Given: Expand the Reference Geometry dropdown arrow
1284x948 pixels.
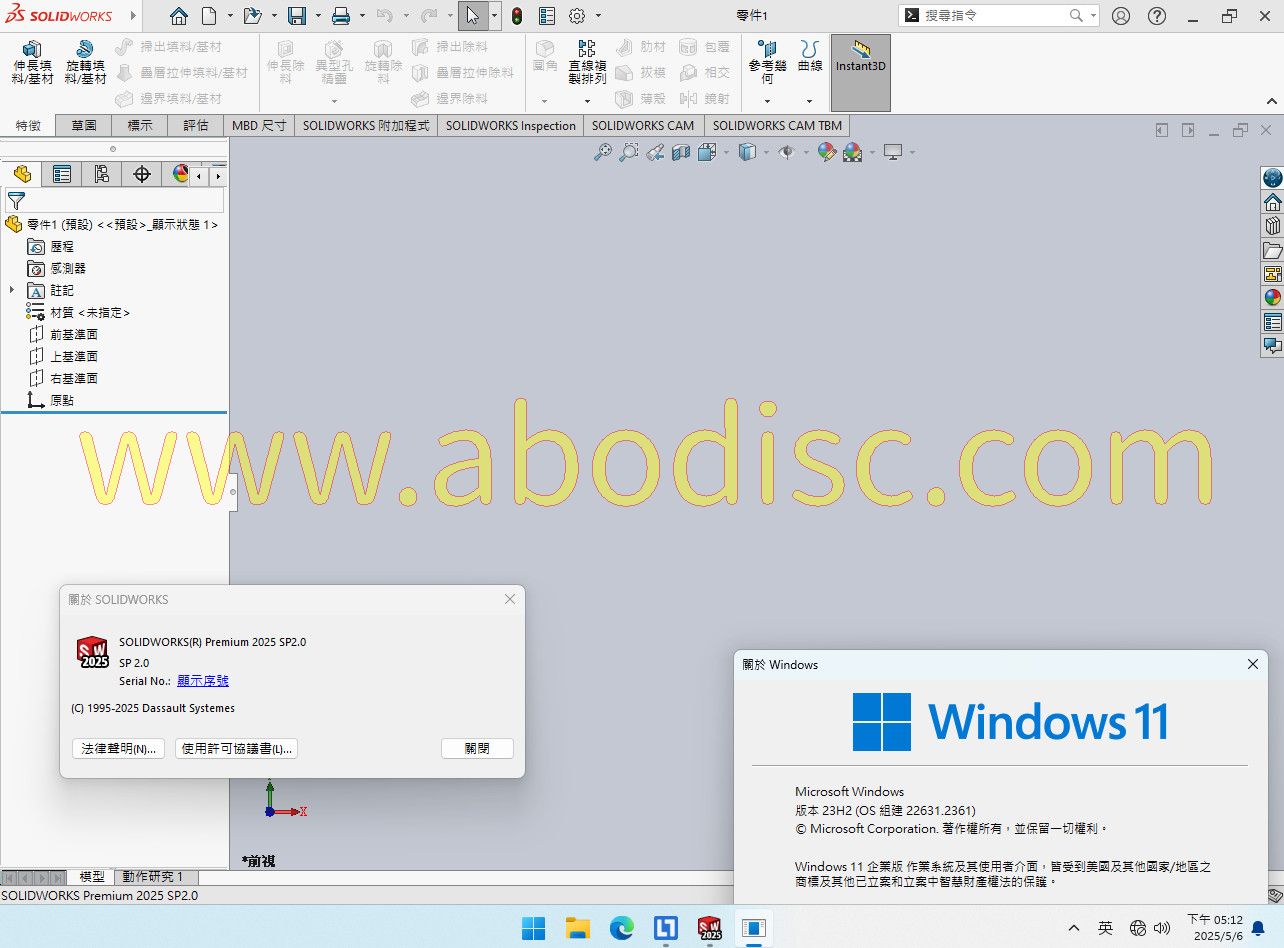Looking at the screenshot, I should 767,101.
